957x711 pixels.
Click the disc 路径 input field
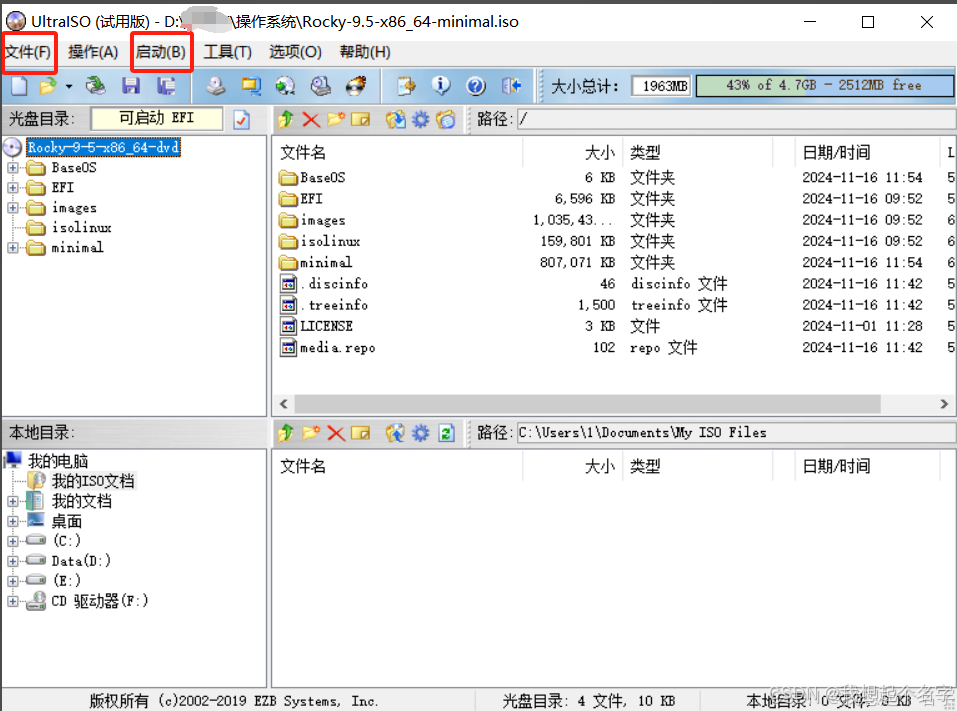735,119
